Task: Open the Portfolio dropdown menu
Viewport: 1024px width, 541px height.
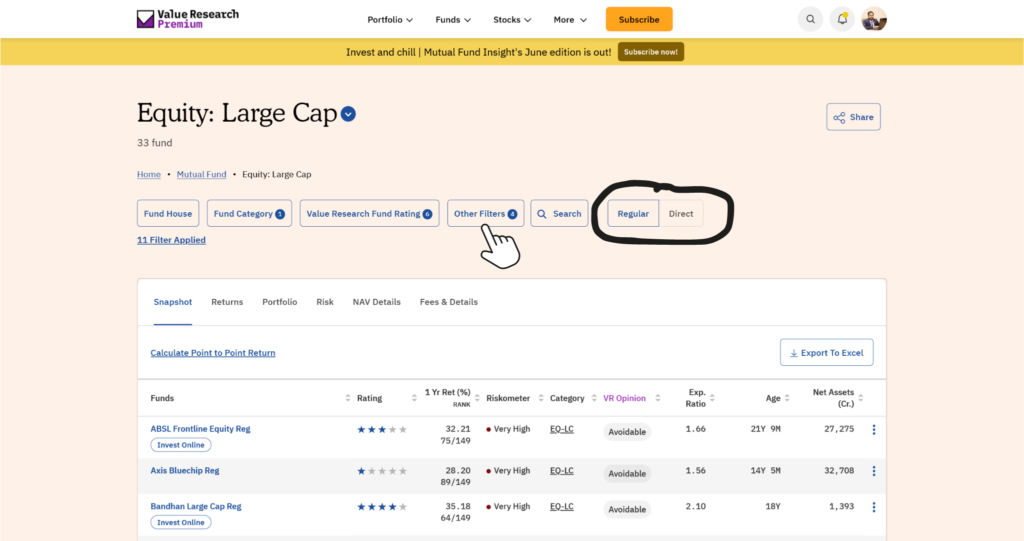Action: pyautogui.click(x=390, y=19)
